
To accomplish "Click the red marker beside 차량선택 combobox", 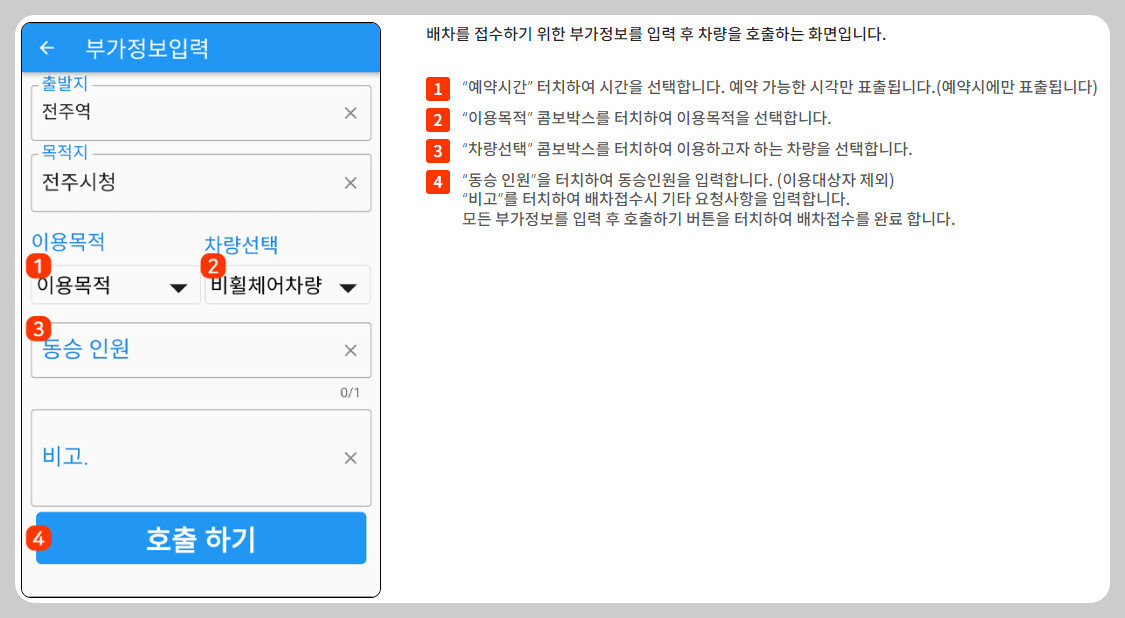I will pos(211,265).
